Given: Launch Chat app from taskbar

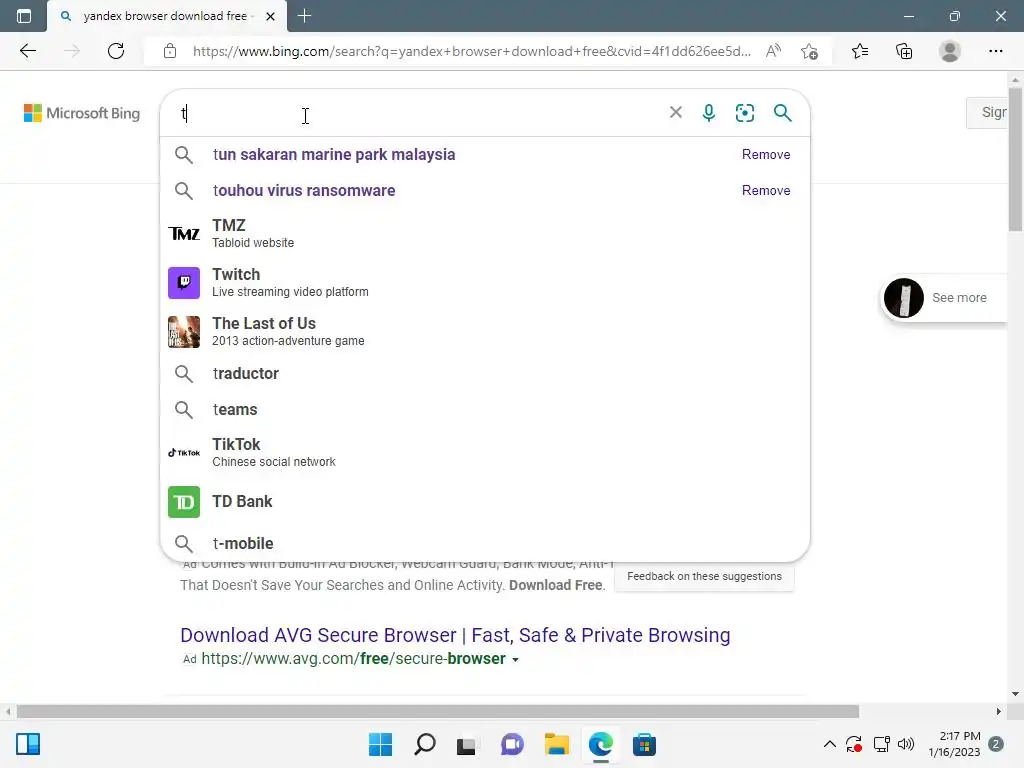Looking at the screenshot, I should tap(512, 744).
